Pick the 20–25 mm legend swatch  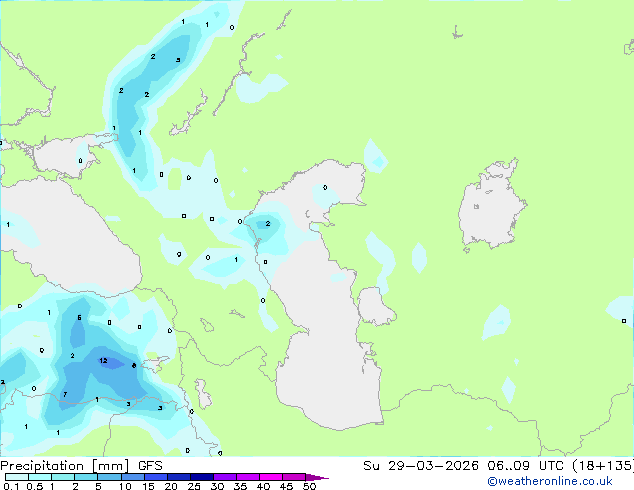tap(179, 477)
